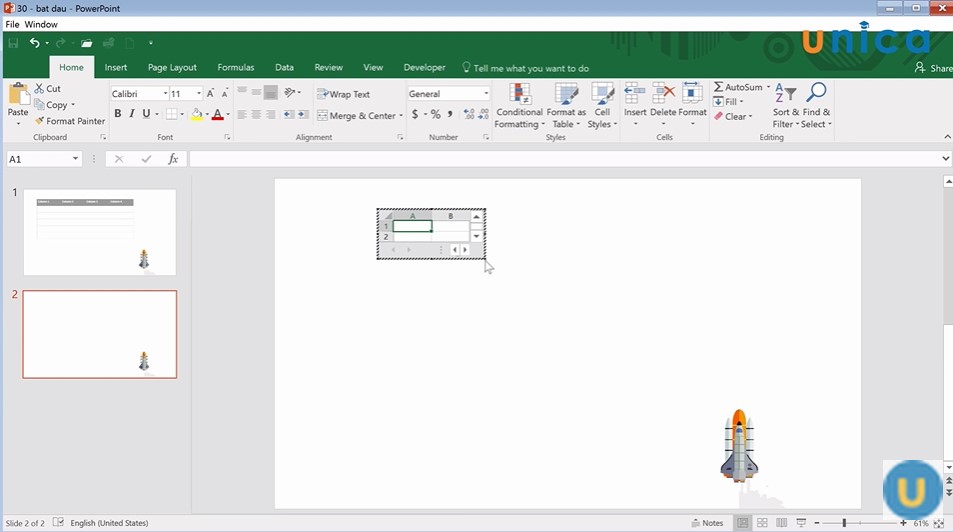953x532 pixels.
Task: Apply Percent Style format
Action: pos(435,114)
